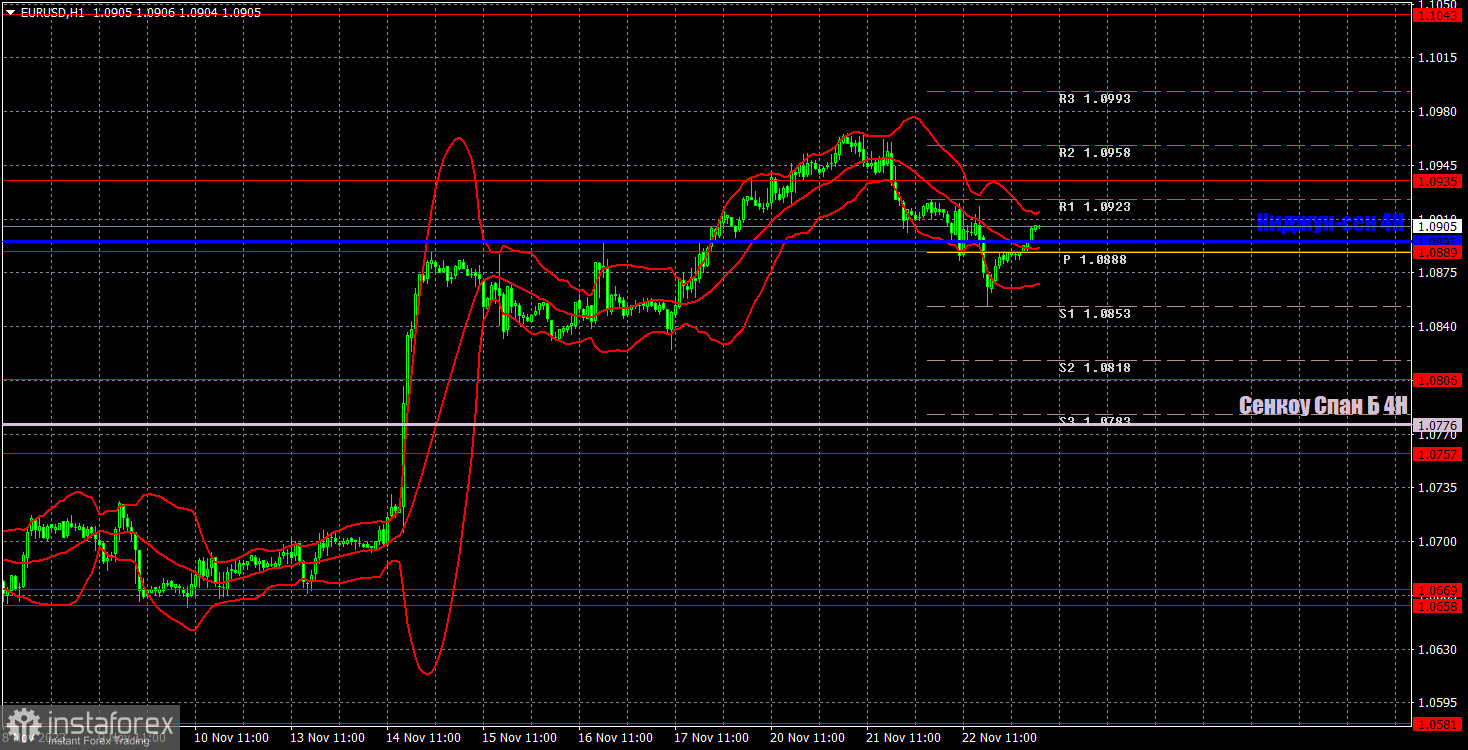
Task: Click the R1 1.0923 pivot label
Action: tap(1094, 207)
